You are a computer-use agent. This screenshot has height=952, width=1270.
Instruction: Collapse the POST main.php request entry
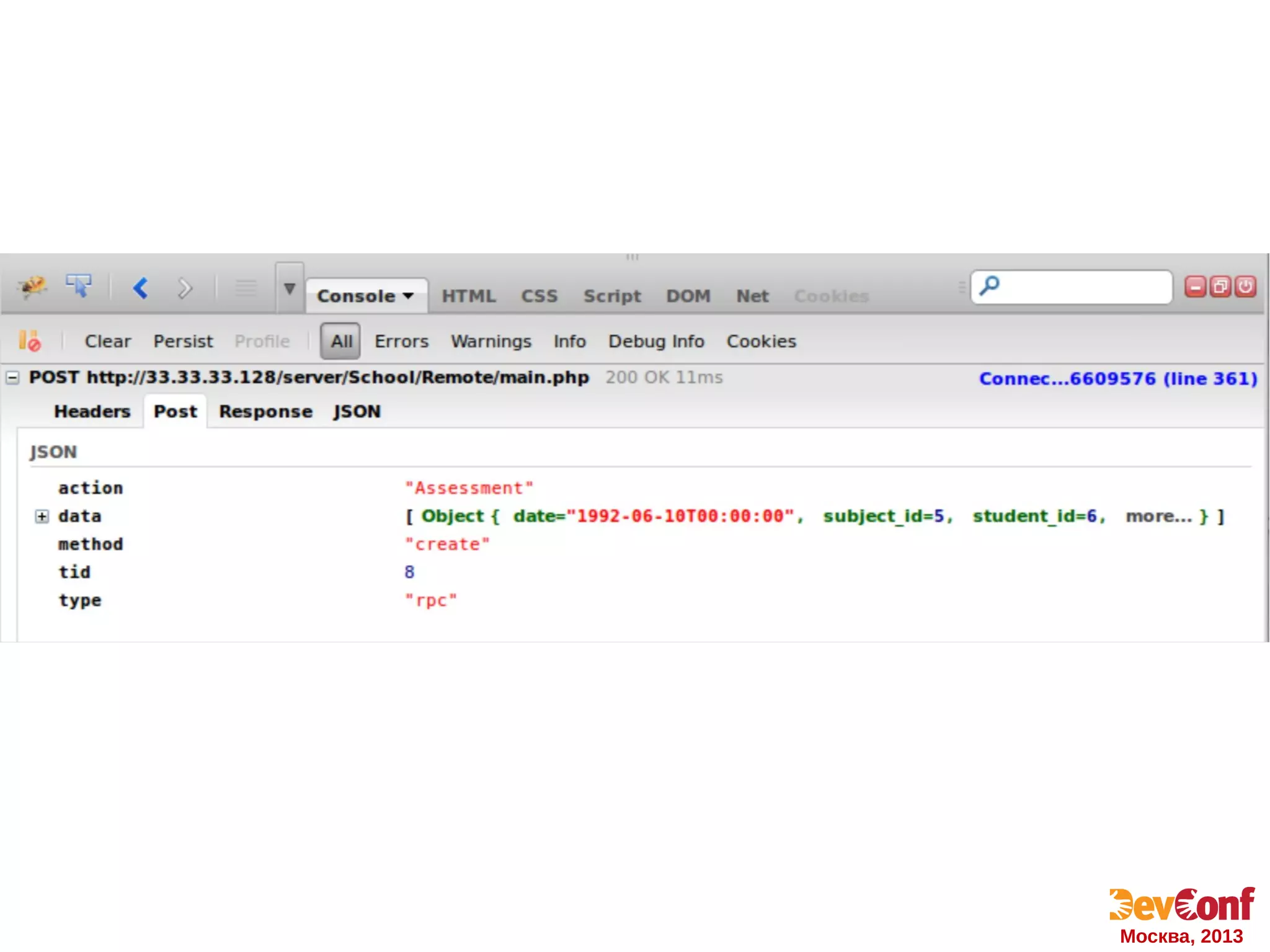(12, 378)
